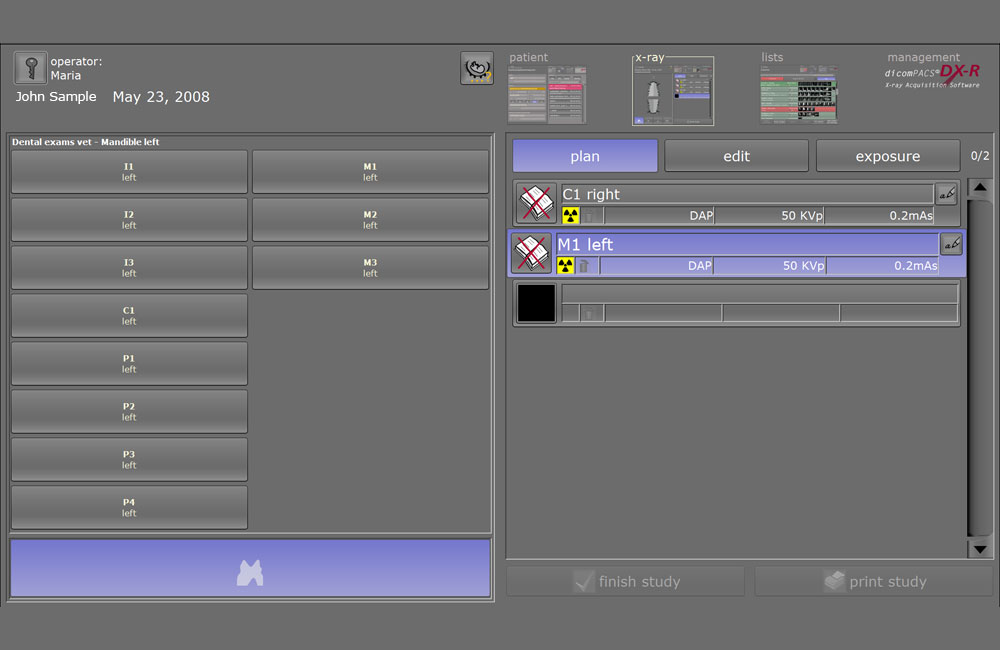Click the edit pen icon for C1 right

946,194
